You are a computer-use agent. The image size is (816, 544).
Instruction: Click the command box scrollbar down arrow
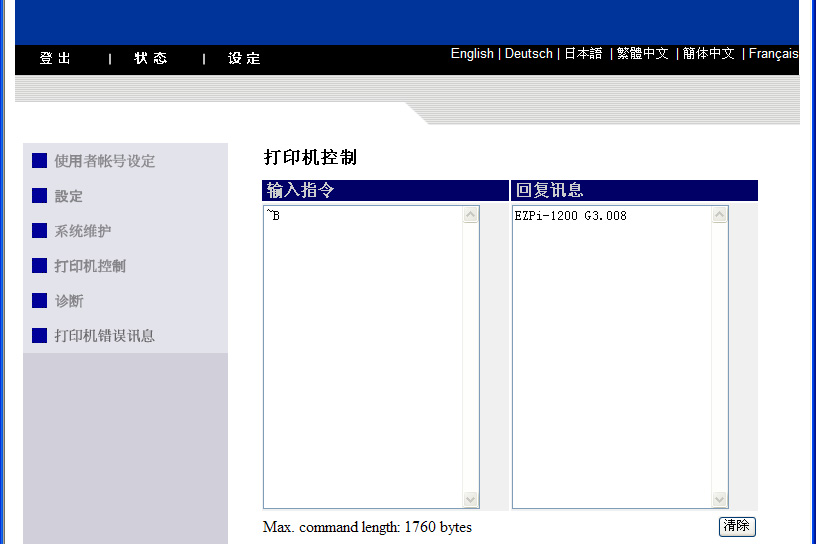click(x=471, y=500)
